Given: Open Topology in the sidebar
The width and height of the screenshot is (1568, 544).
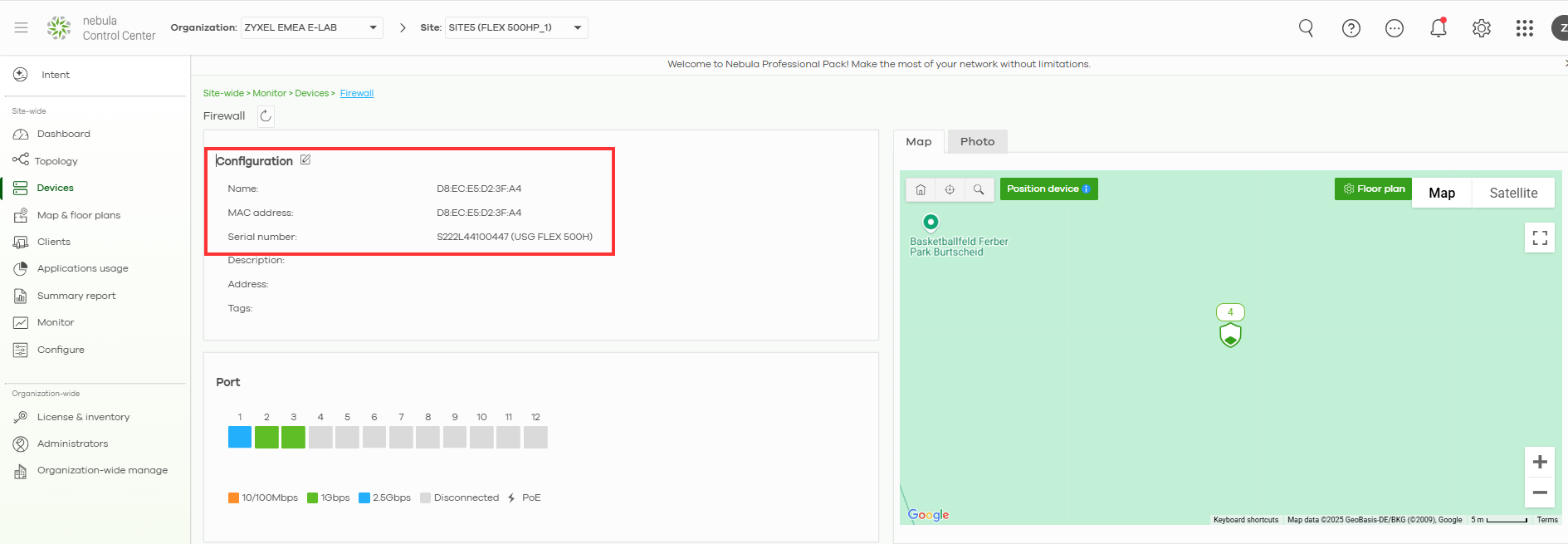Looking at the screenshot, I should click(x=56, y=161).
